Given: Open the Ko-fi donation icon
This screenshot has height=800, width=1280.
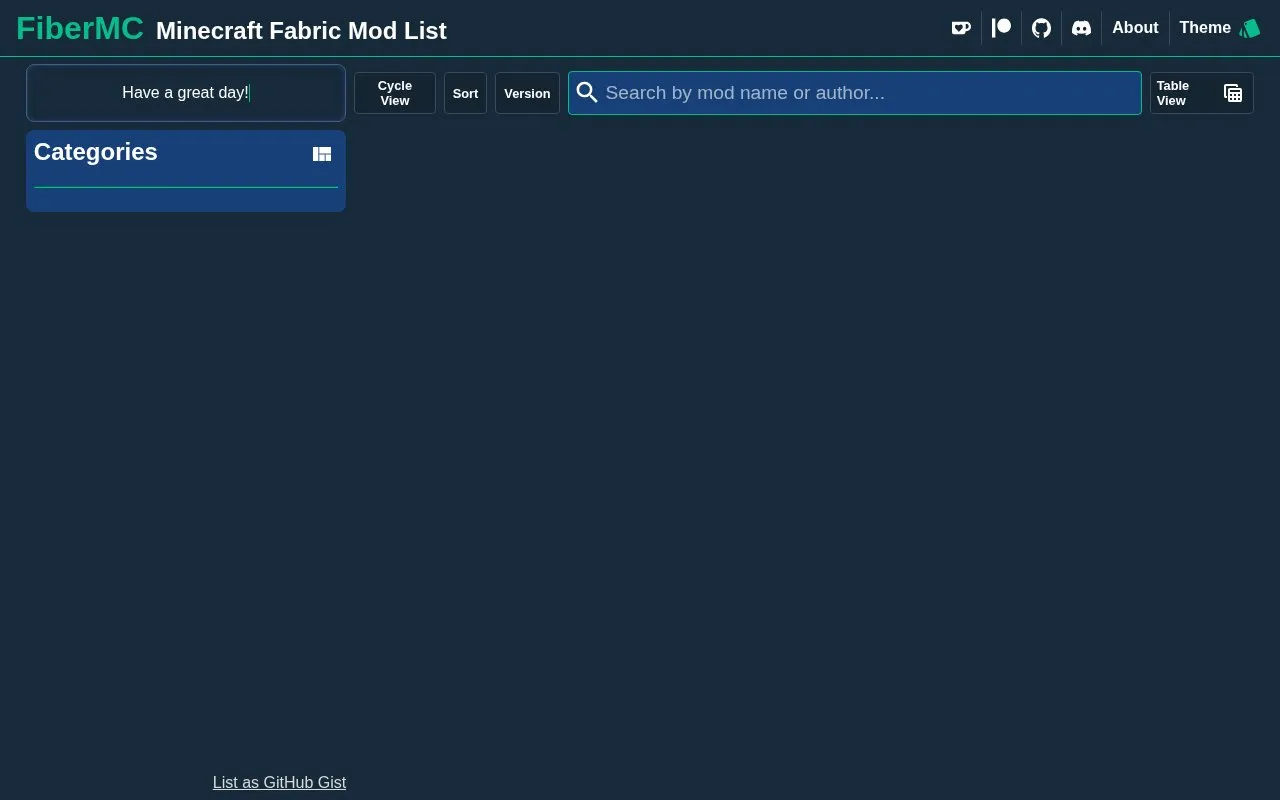Looking at the screenshot, I should tap(961, 28).
